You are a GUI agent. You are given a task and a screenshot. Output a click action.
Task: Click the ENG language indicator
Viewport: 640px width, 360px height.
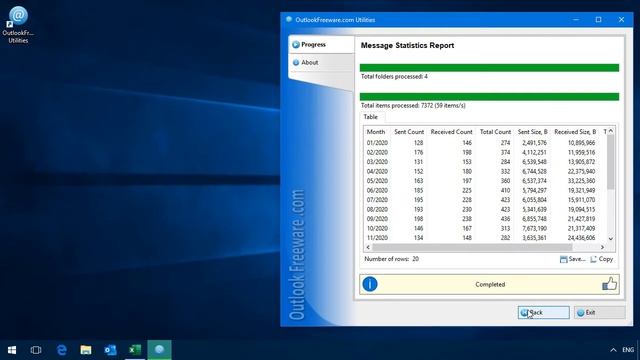628,350
